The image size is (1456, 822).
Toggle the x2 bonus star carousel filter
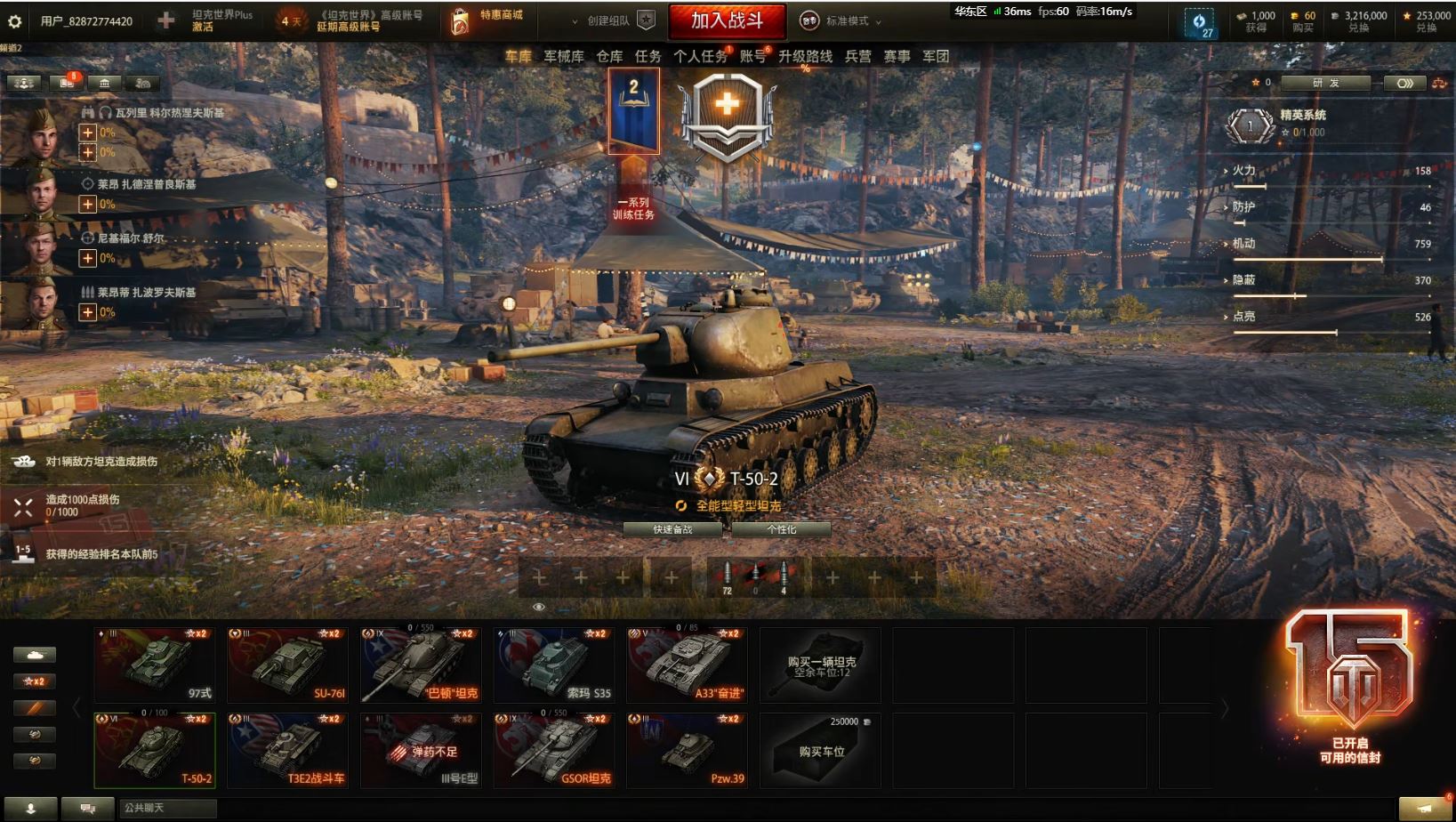pos(35,681)
